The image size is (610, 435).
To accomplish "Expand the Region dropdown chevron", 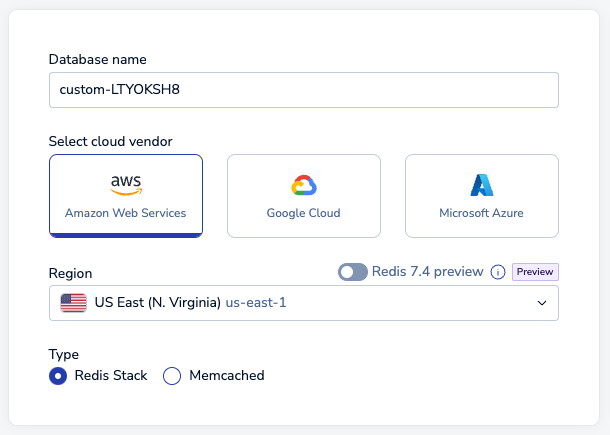I will 542,303.
